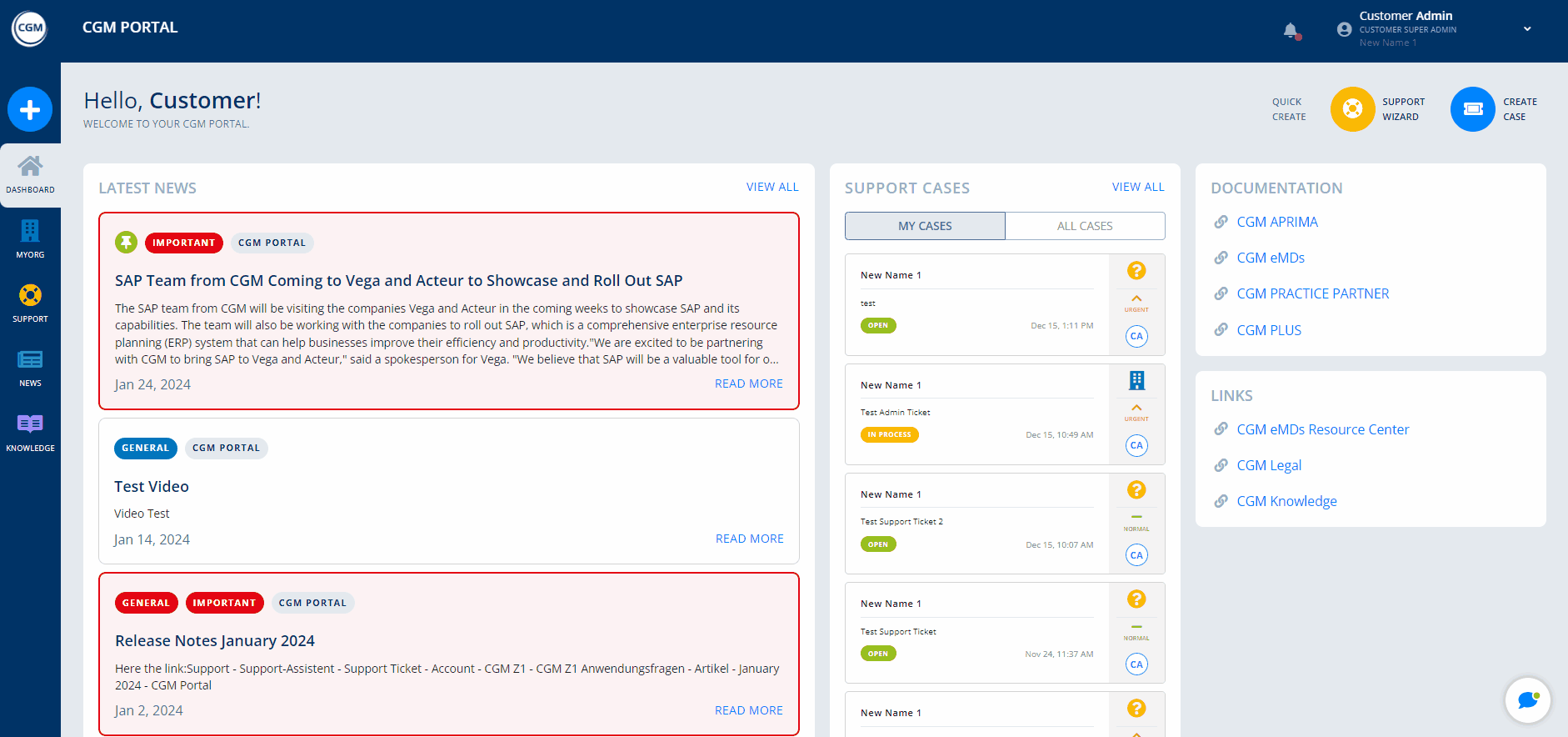Expand the Customer Admin user dropdown
The height and width of the screenshot is (737, 1568).
coord(1526,29)
